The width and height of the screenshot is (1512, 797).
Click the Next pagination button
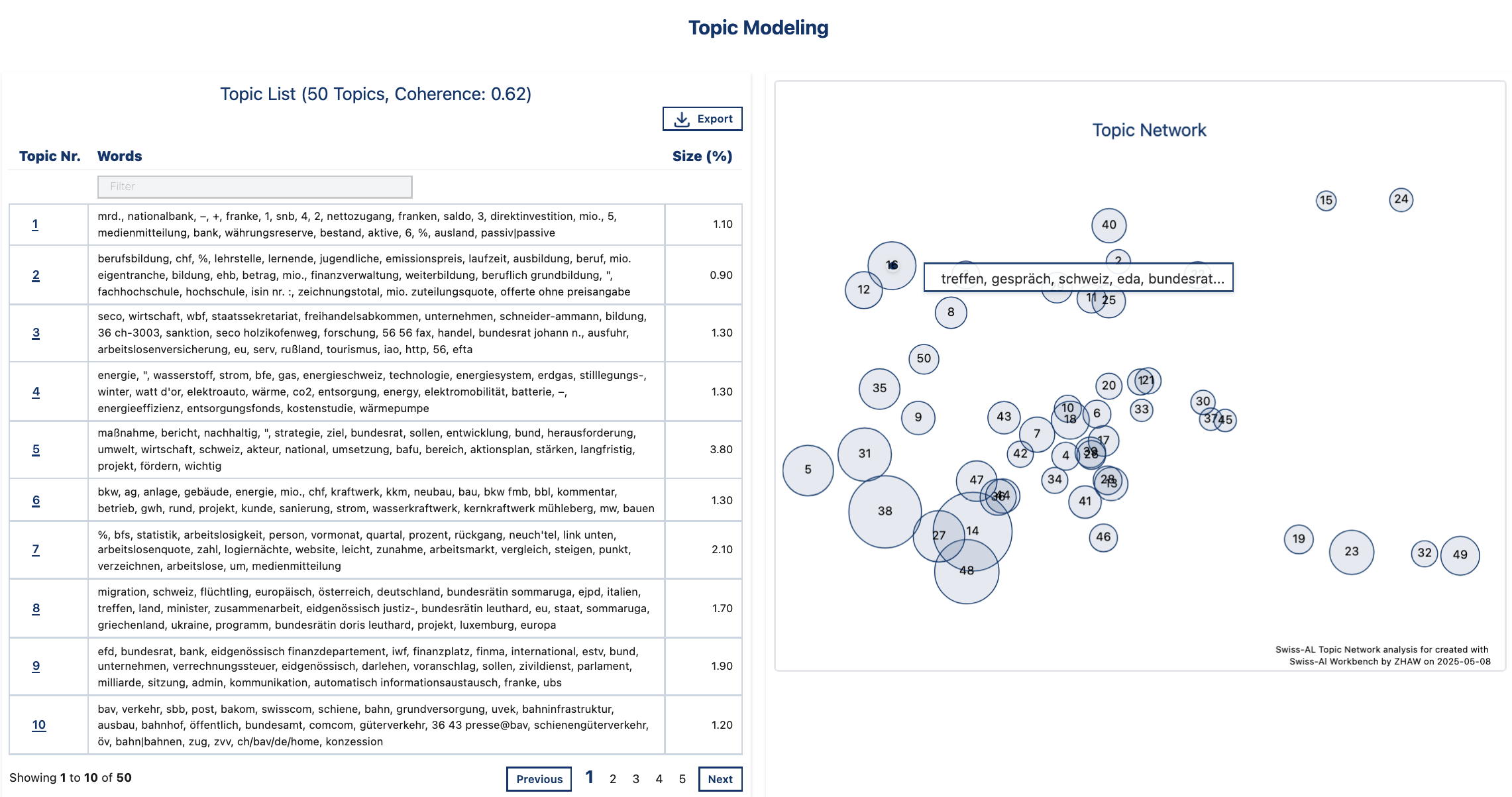pos(720,779)
